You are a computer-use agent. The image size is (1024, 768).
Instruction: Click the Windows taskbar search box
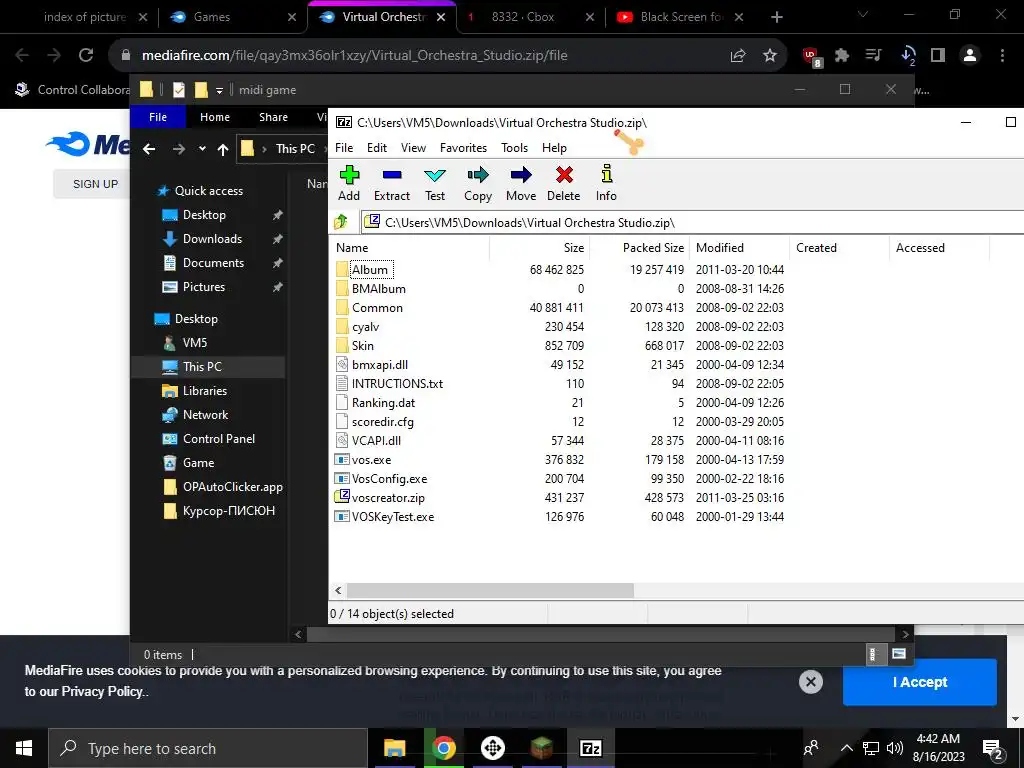click(208, 748)
